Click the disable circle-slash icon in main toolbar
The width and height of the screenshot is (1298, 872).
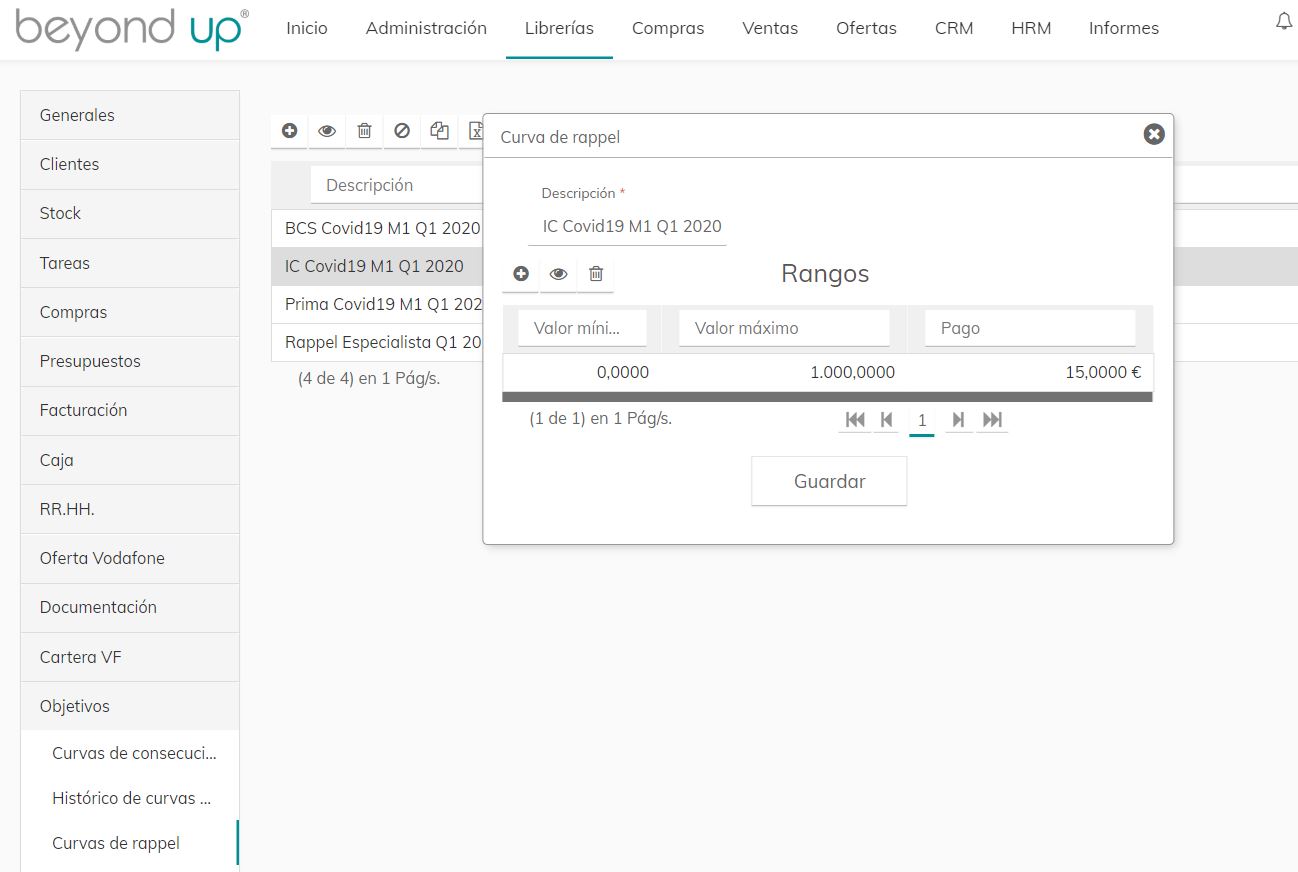pyautogui.click(x=402, y=130)
